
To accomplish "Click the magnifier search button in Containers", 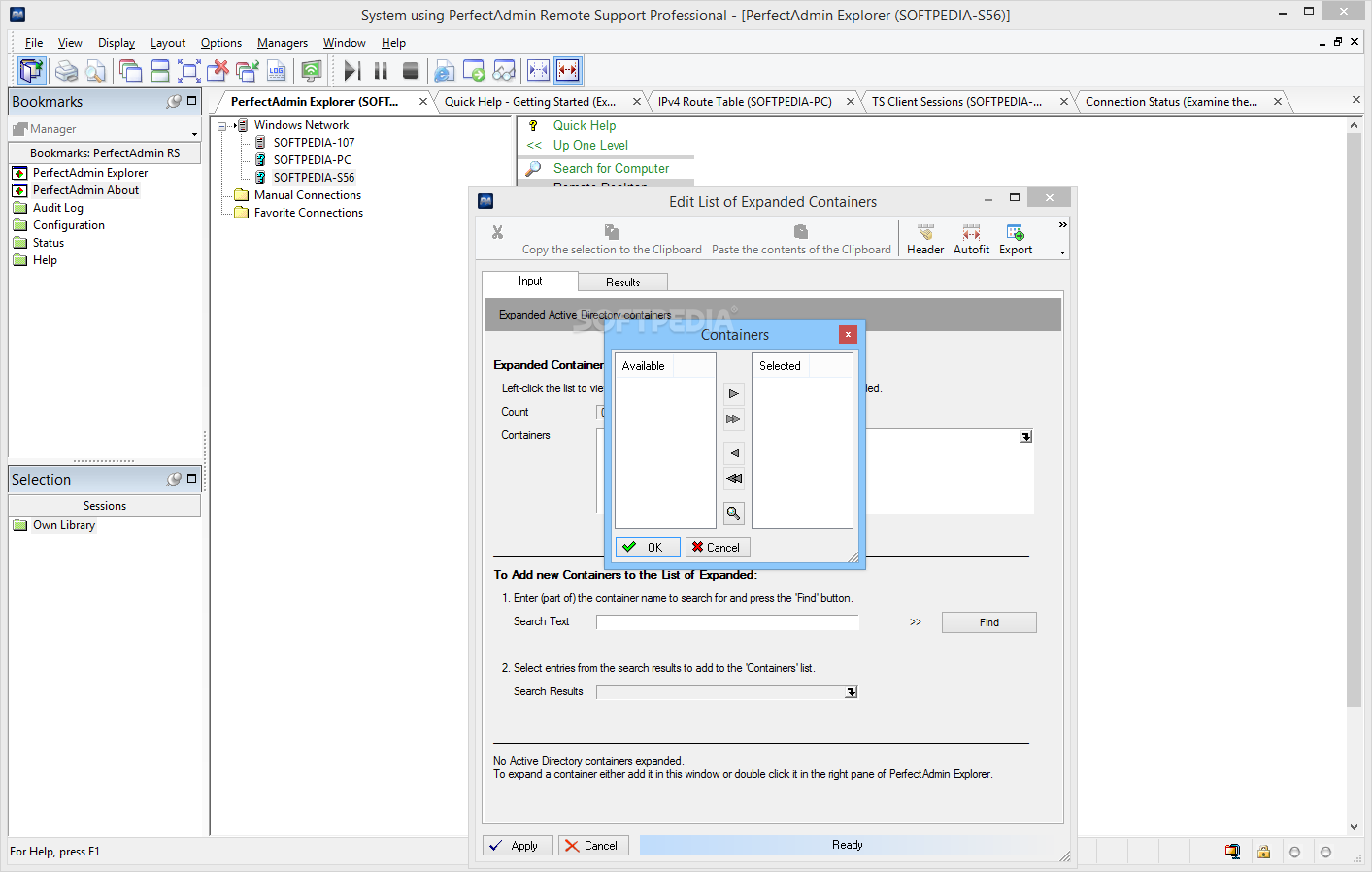I will coord(734,513).
